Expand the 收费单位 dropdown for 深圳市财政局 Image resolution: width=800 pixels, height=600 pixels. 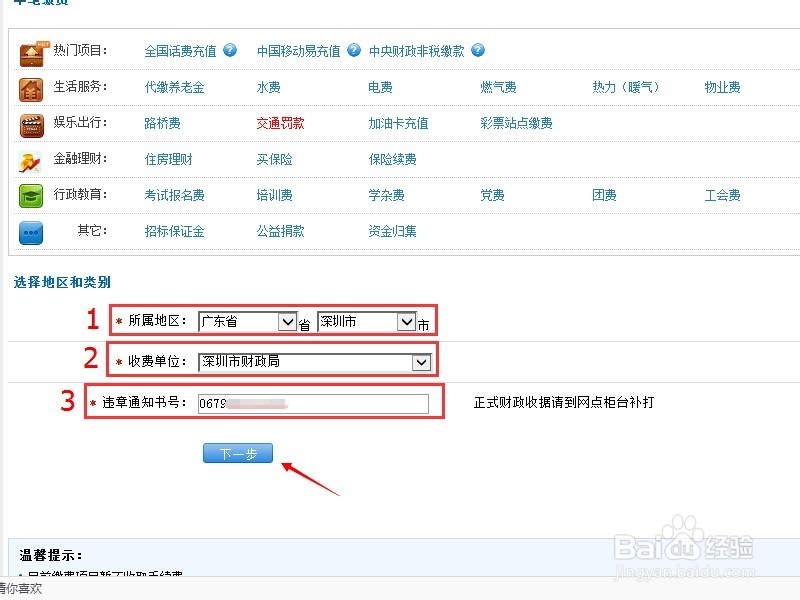click(x=424, y=361)
